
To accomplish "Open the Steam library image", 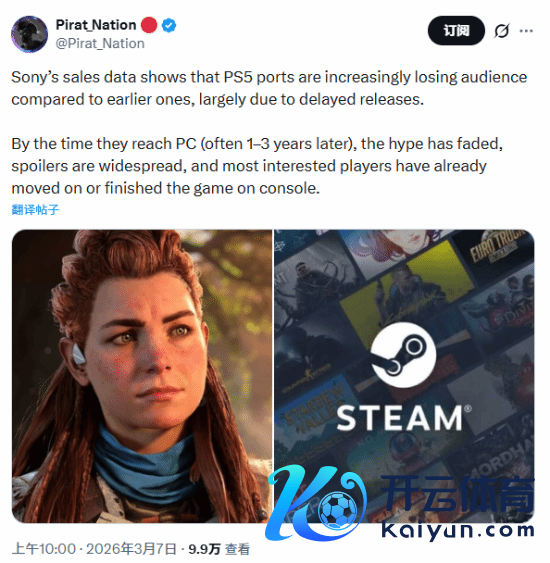I will click(x=404, y=376).
